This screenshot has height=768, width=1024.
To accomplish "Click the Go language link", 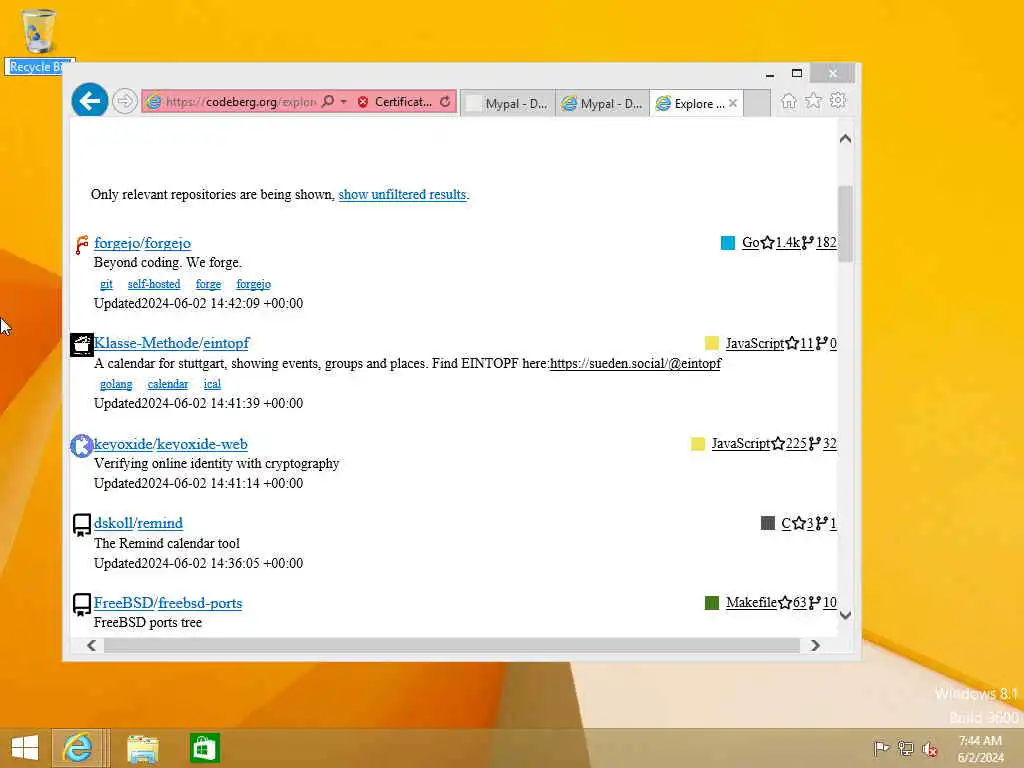I will 750,243.
